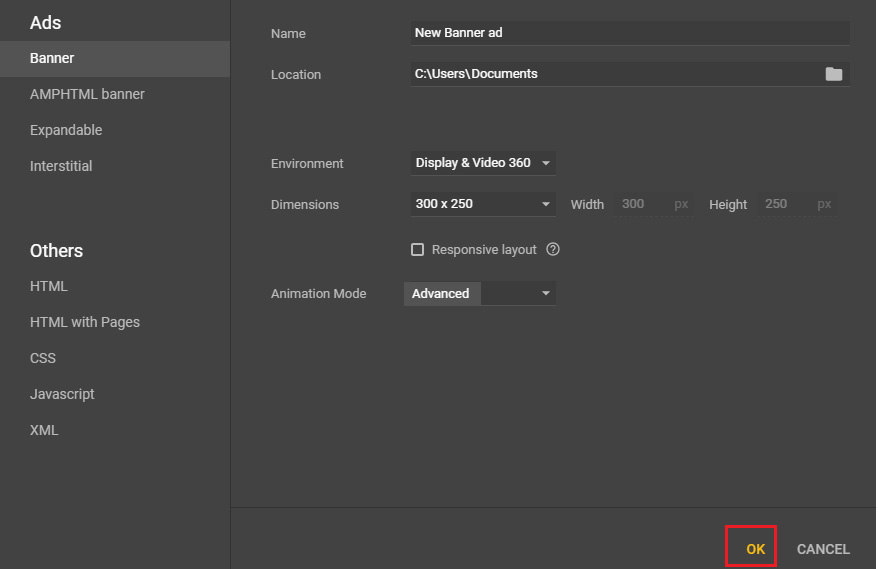Click the CANCEL button
The height and width of the screenshot is (569, 878).
(x=823, y=549)
